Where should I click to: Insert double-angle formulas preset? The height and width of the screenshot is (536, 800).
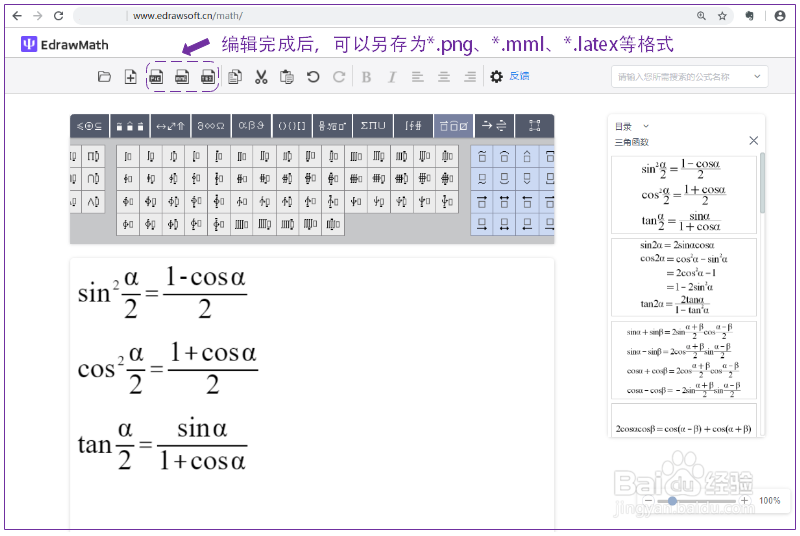684,277
